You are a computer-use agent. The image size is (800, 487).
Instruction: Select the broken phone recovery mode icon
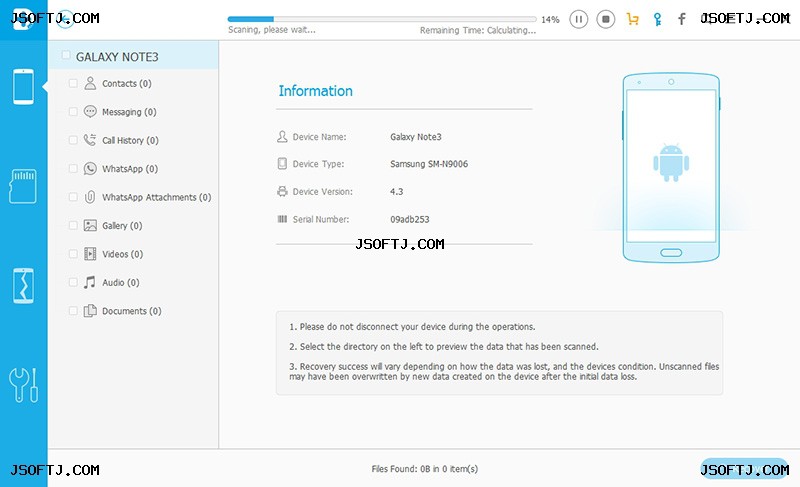point(23,286)
